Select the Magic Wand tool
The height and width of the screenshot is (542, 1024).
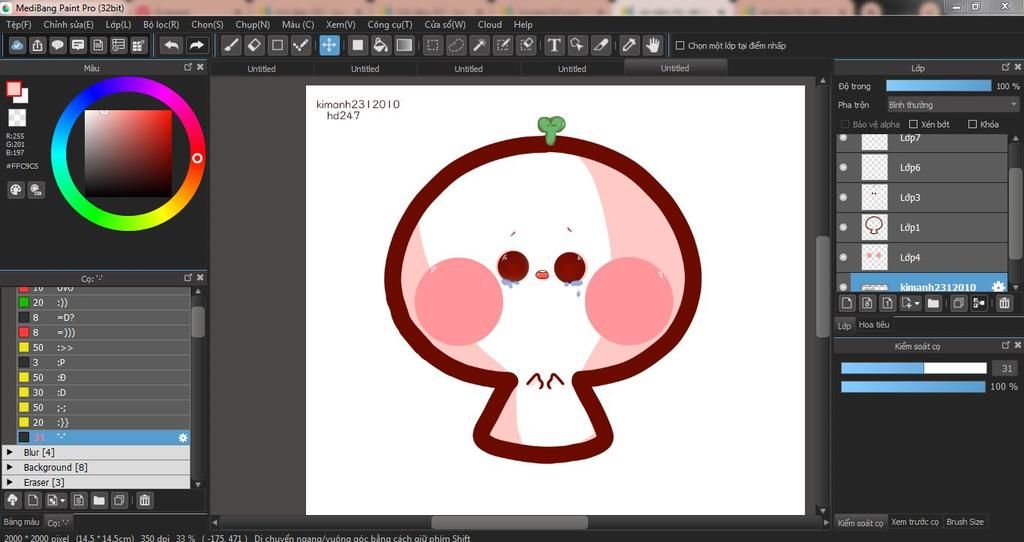click(x=479, y=45)
